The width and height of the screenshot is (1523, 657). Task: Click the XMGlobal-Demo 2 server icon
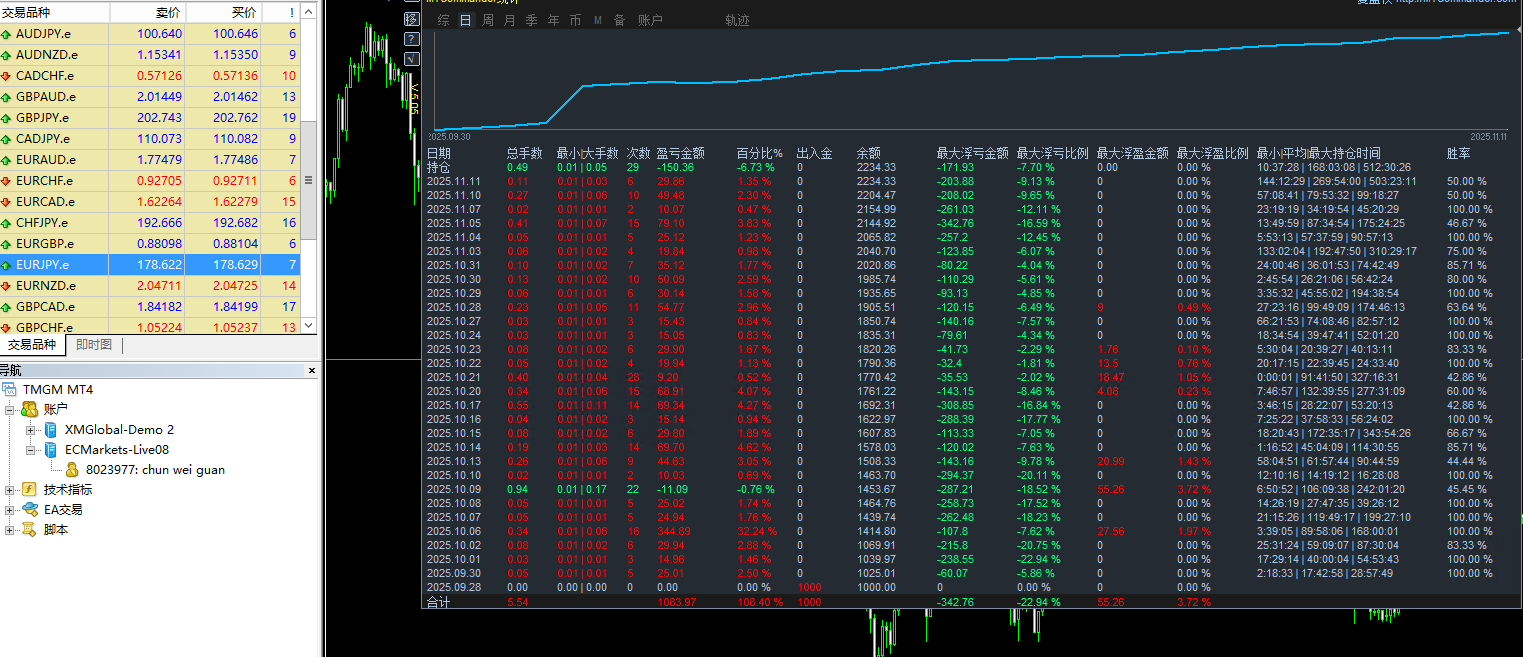(50, 429)
